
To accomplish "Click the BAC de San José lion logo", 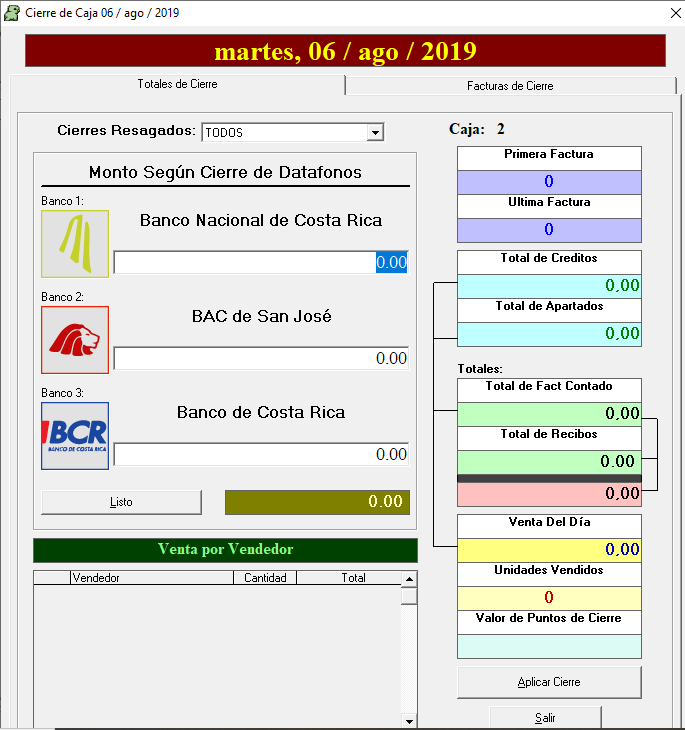I will coord(75,340).
